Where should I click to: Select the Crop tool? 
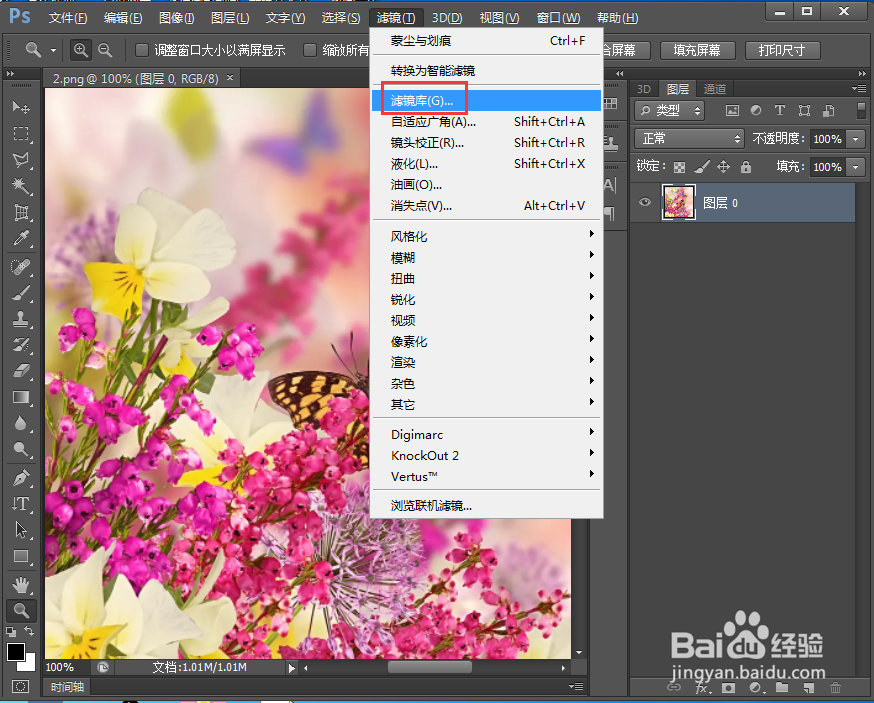pyautogui.click(x=21, y=212)
